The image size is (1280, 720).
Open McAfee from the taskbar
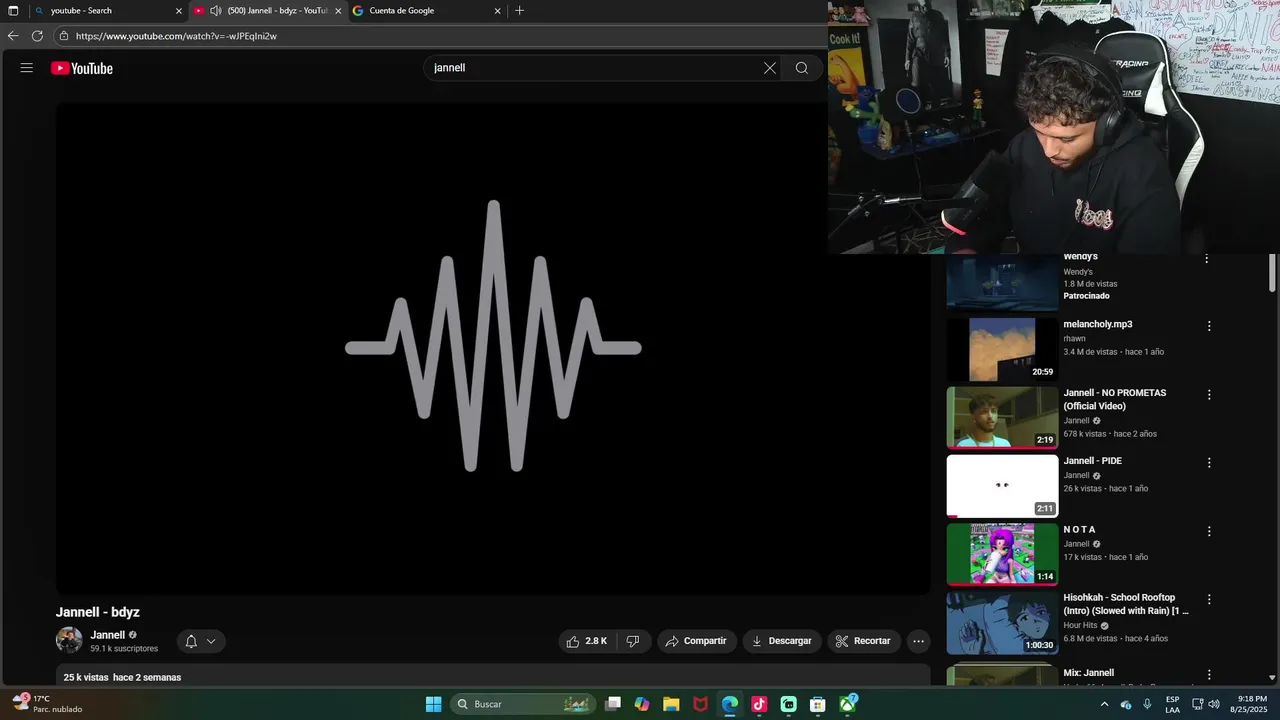(x=701, y=704)
